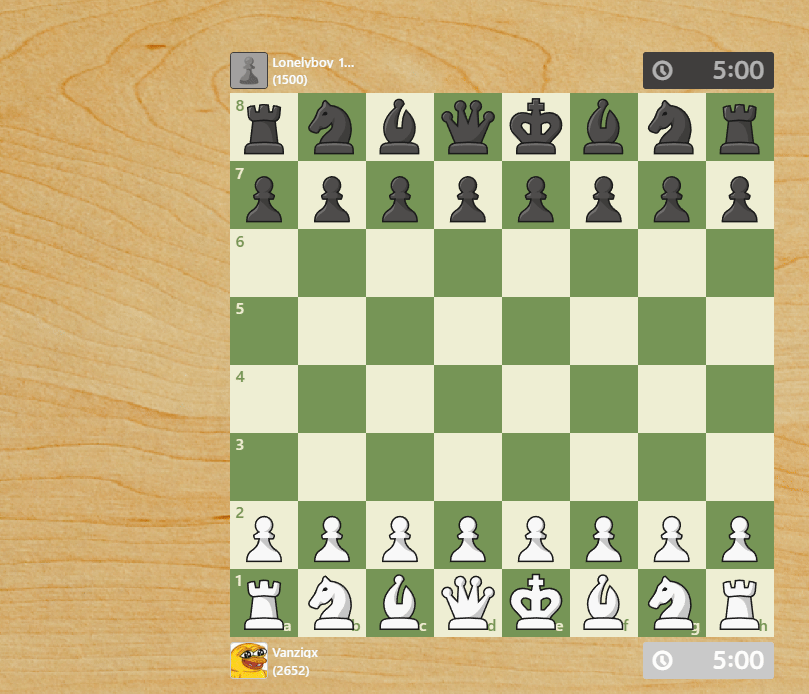
Task: Select the white knight on b1
Action: [x=332, y=603]
